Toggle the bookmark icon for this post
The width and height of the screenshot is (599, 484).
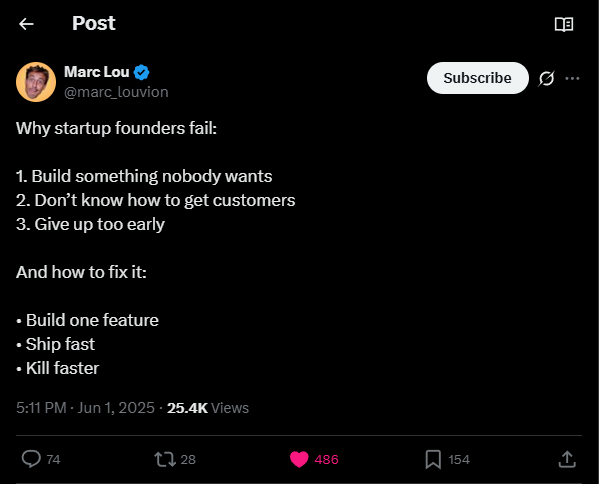pos(433,459)
